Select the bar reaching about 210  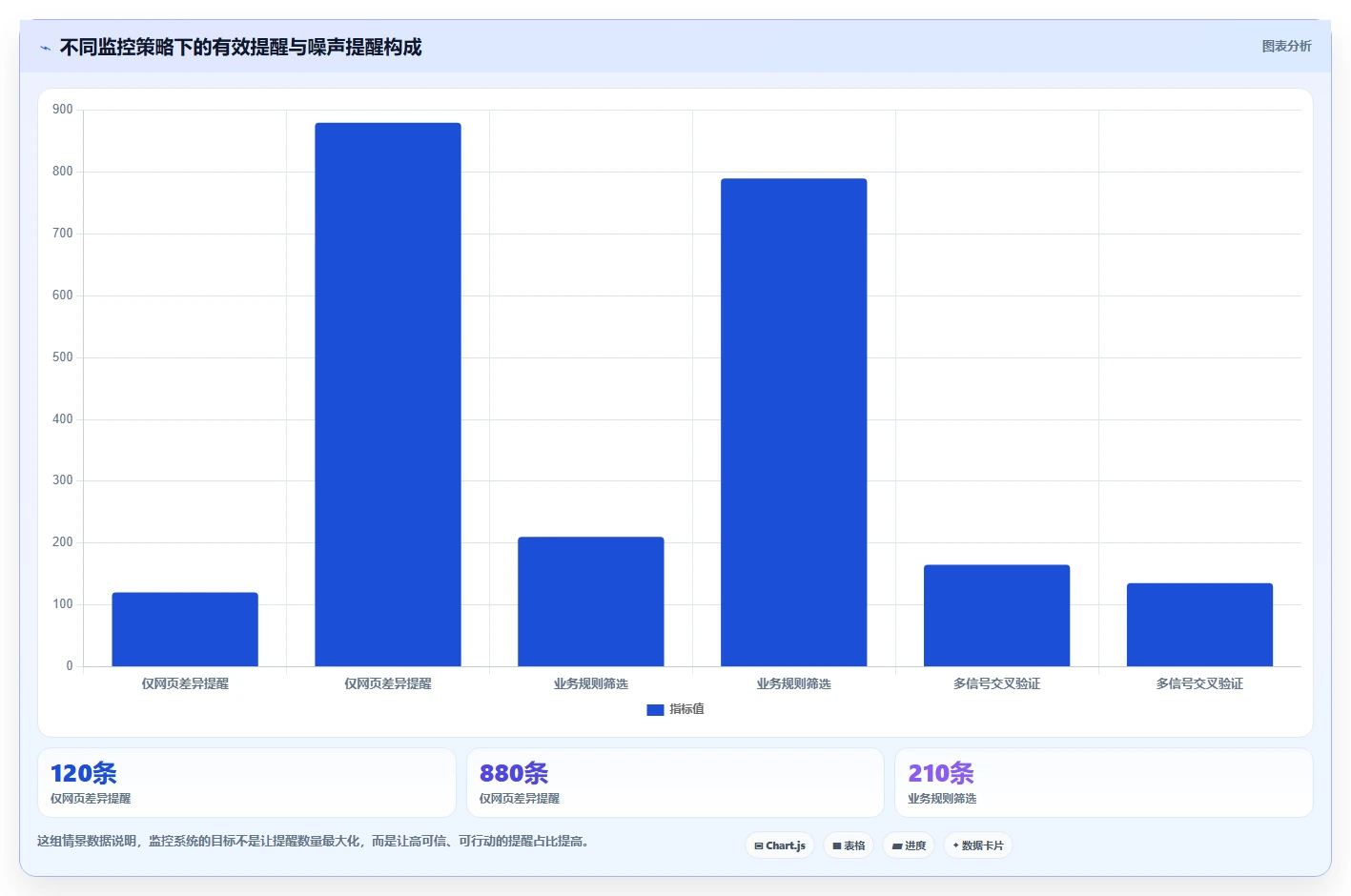(591, 601)
